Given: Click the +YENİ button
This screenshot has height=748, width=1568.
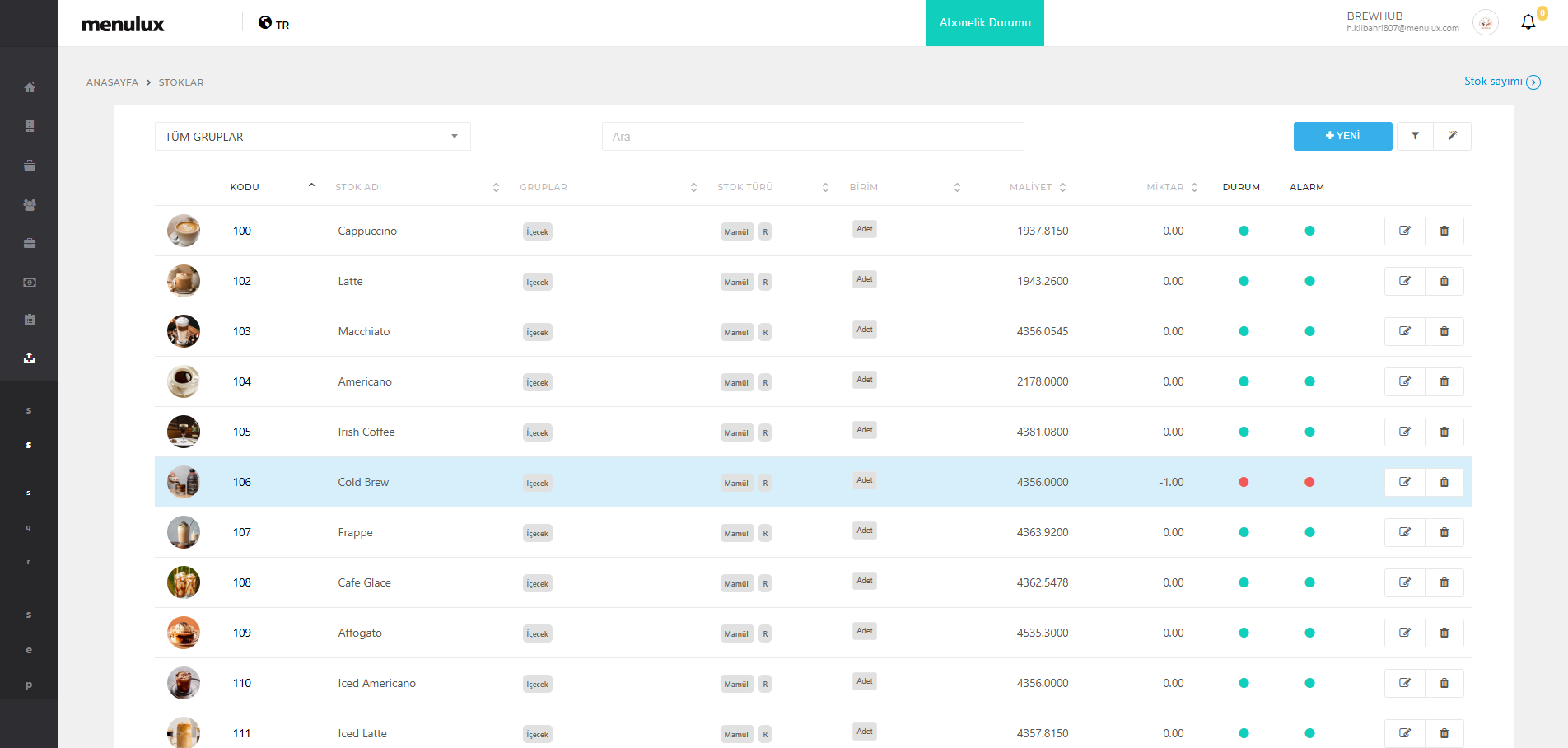Looking at the screenshot, I should click(x=1342, y=136).
